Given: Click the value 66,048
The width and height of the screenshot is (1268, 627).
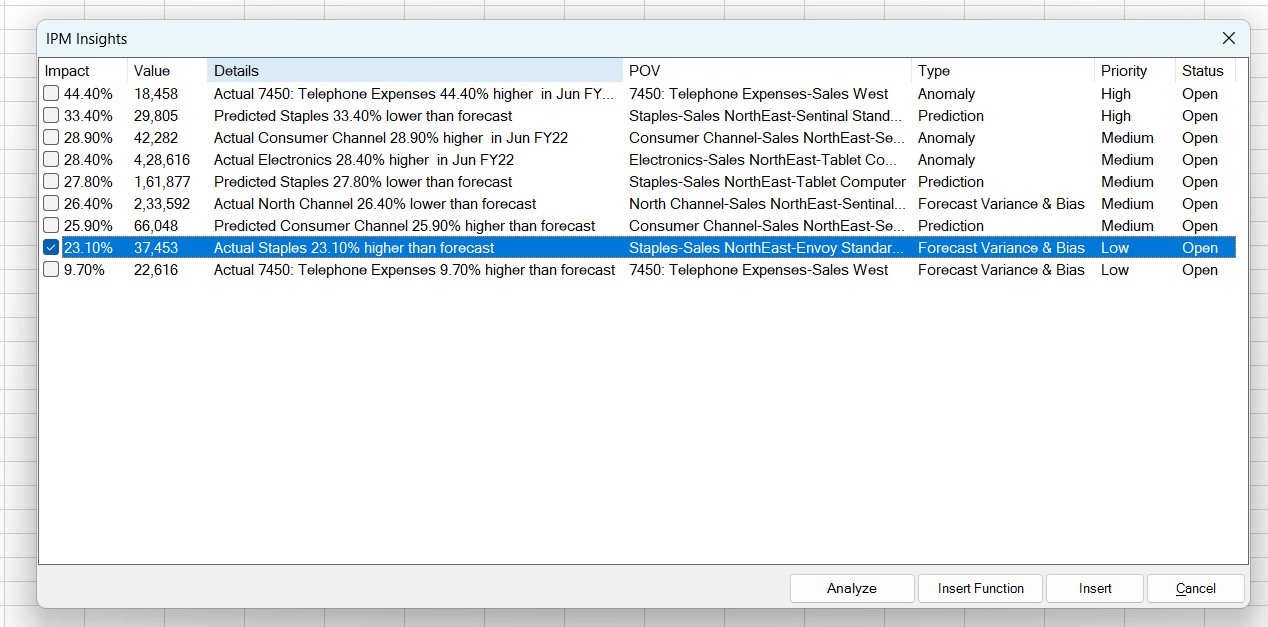Looking at the screenshot, I should [x=156, y=225].
